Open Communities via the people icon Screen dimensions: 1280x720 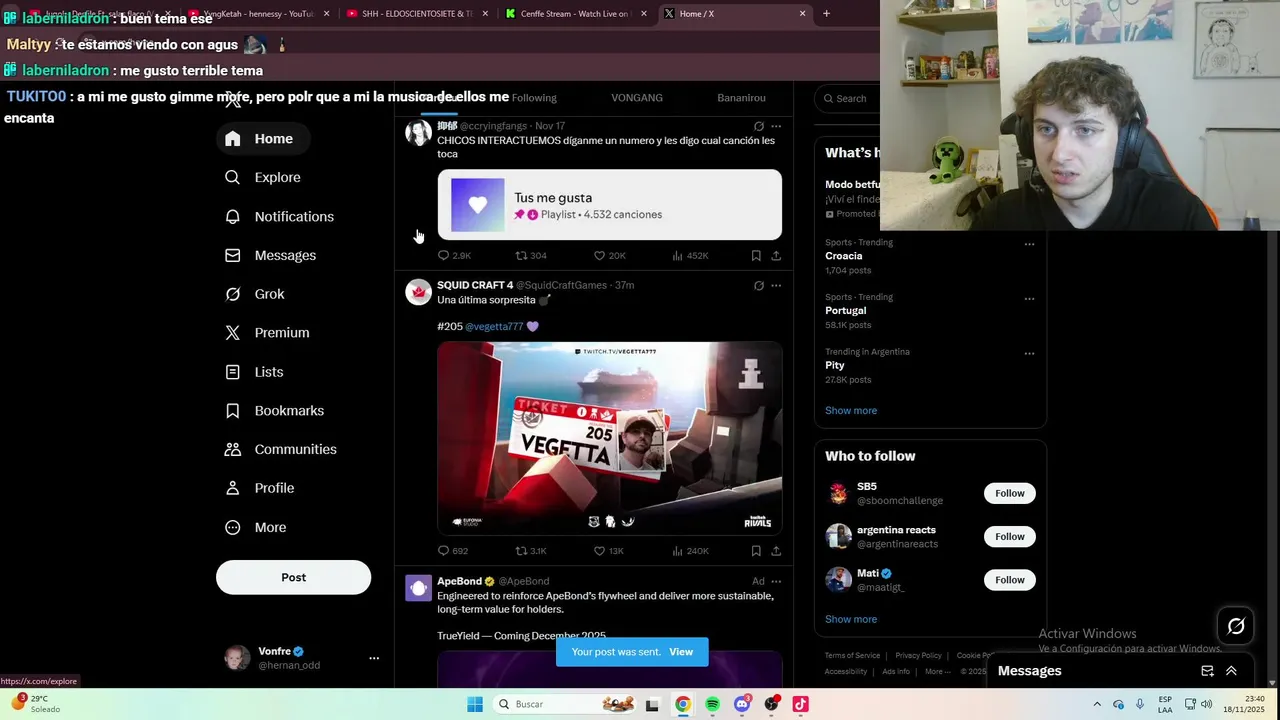(x=232, y=449)
